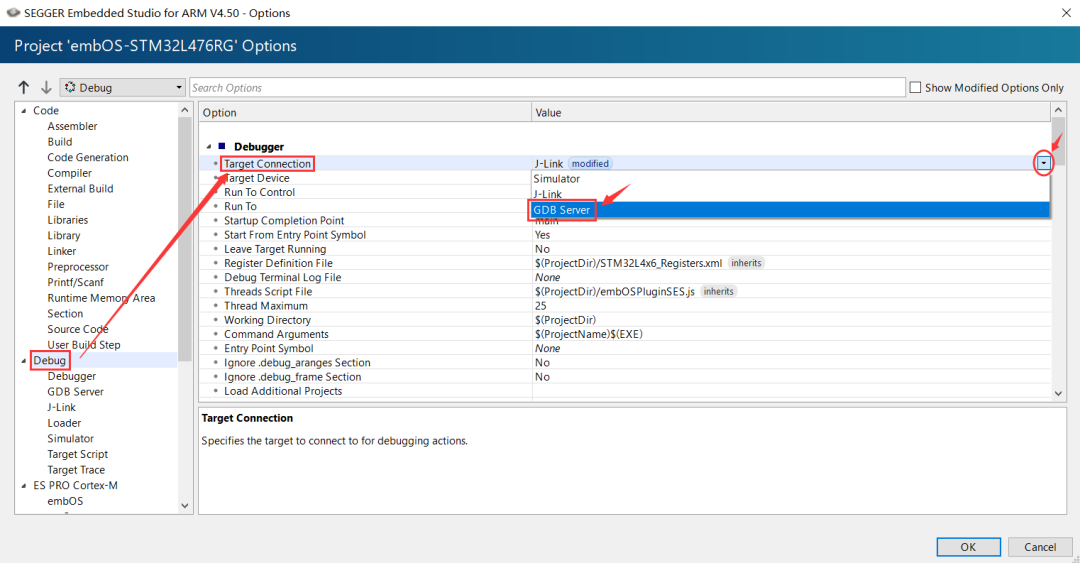This screenshot has height=563, width=1080.
Task: Select Linker tree item
Action: (x=62, y=251)
